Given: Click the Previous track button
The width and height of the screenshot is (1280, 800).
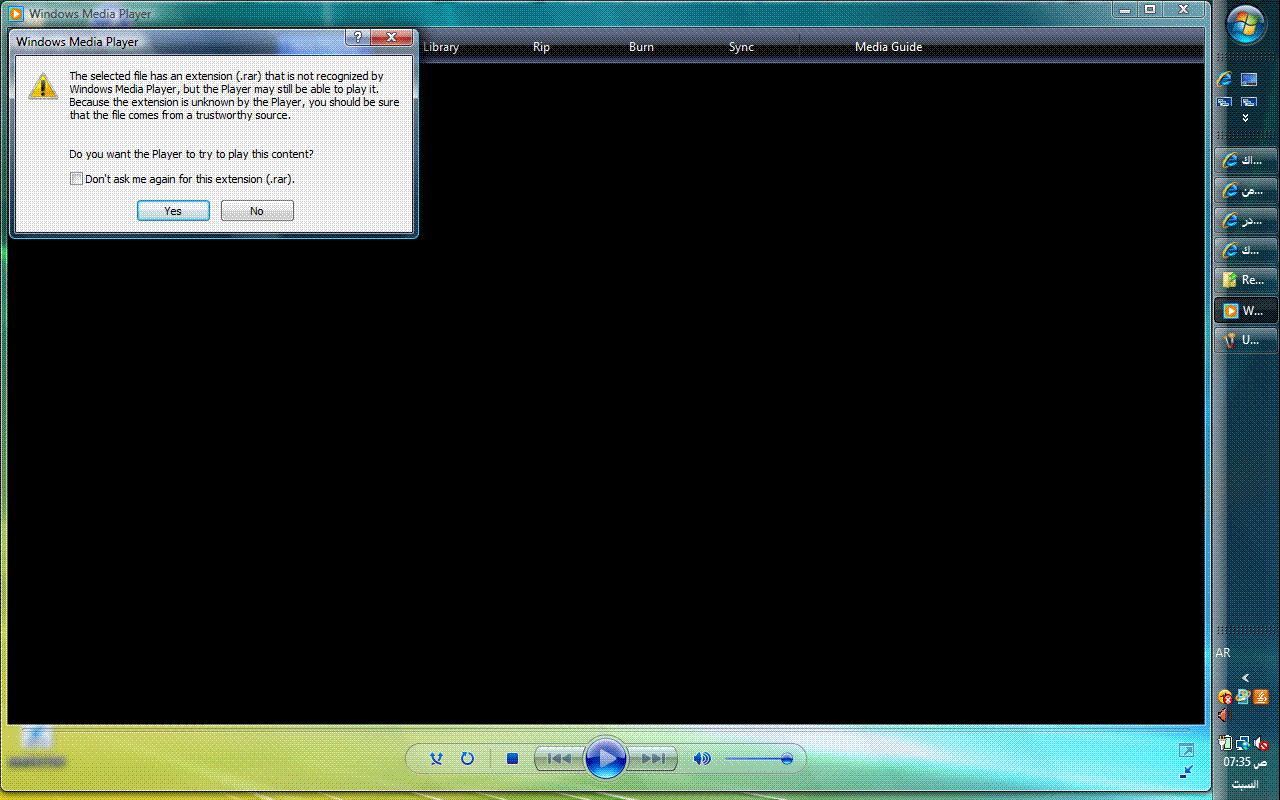Looking at the screenshot, I should coord(559,759).
